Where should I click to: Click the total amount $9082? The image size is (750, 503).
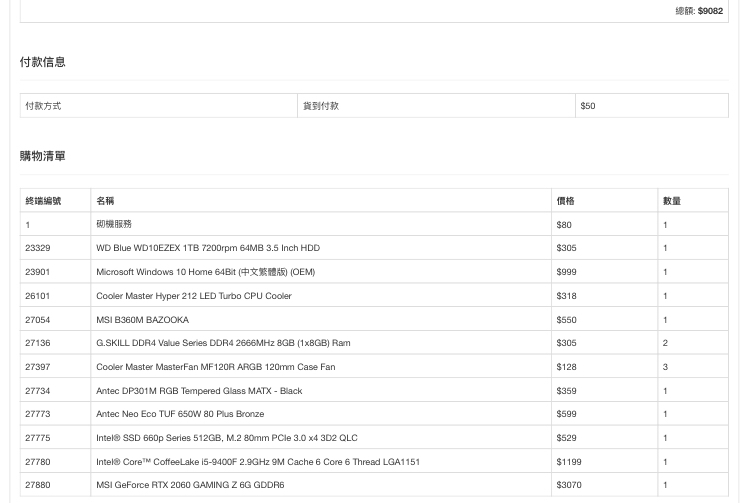click(x=710, y=11)
